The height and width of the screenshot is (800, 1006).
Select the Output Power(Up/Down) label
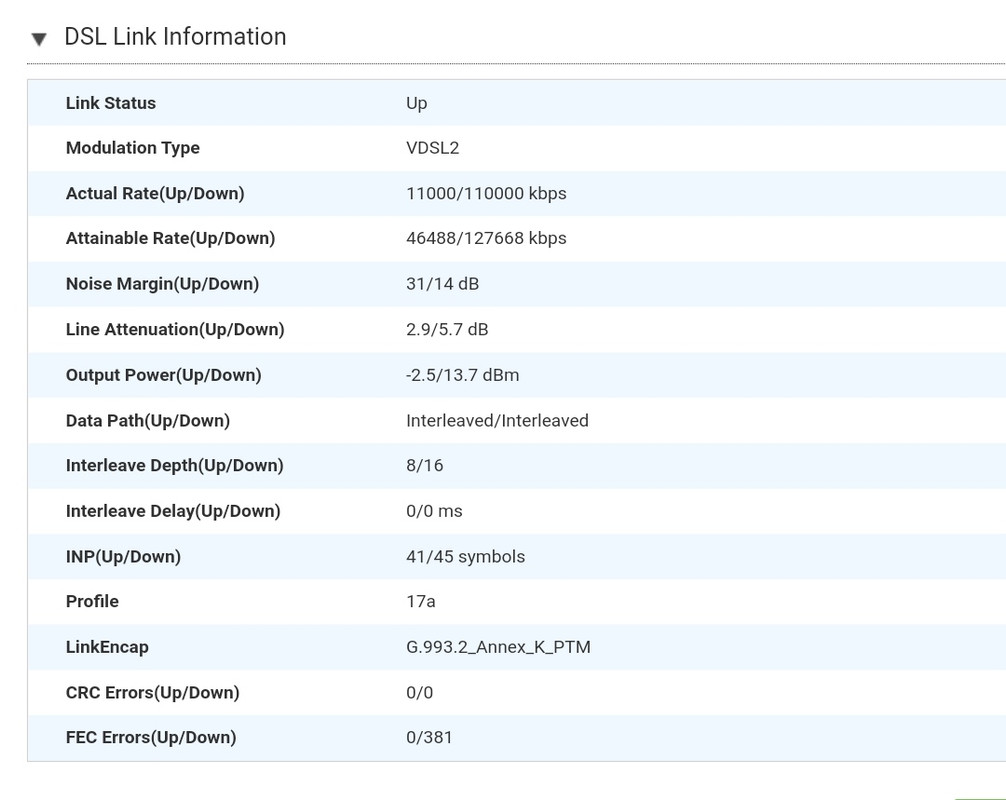pyautogui.click(x=164, y=375)
